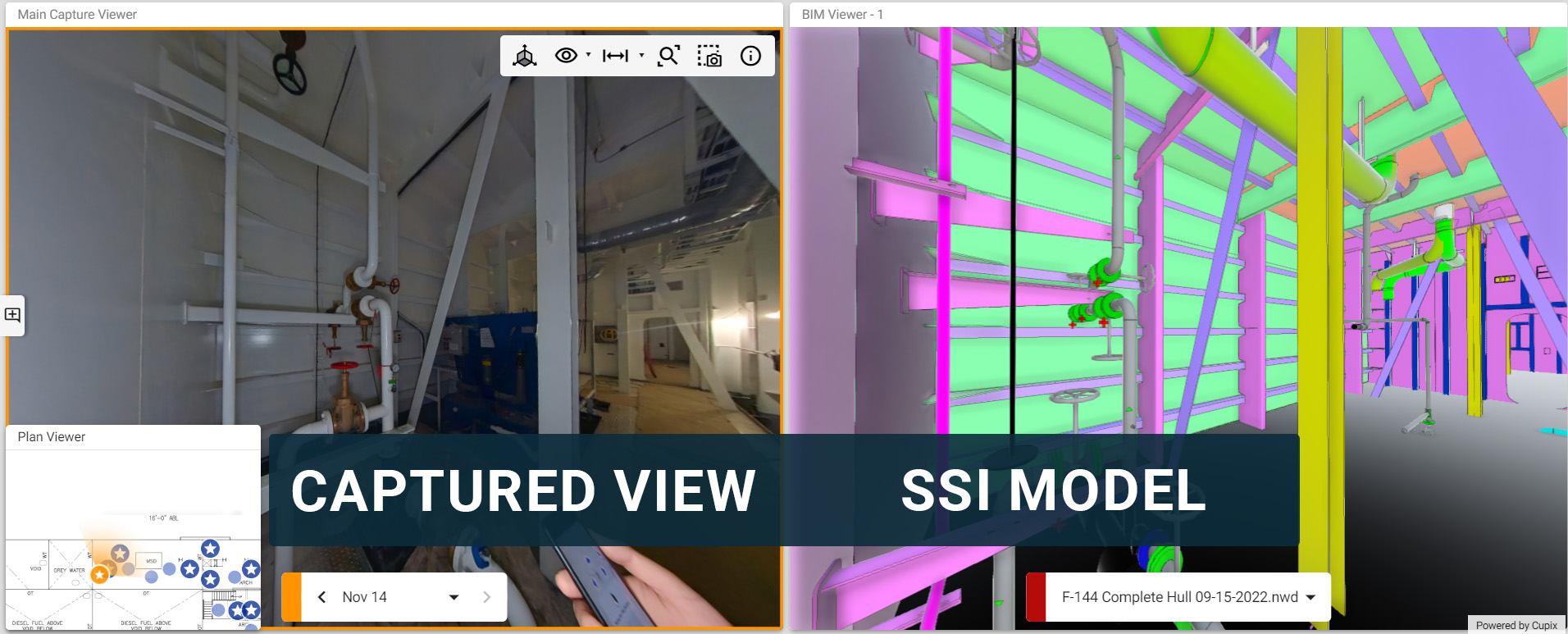Click the zoom-to-area magnifier icon
The width and height of the screenshot is (1568, 634).
[668, 56]
